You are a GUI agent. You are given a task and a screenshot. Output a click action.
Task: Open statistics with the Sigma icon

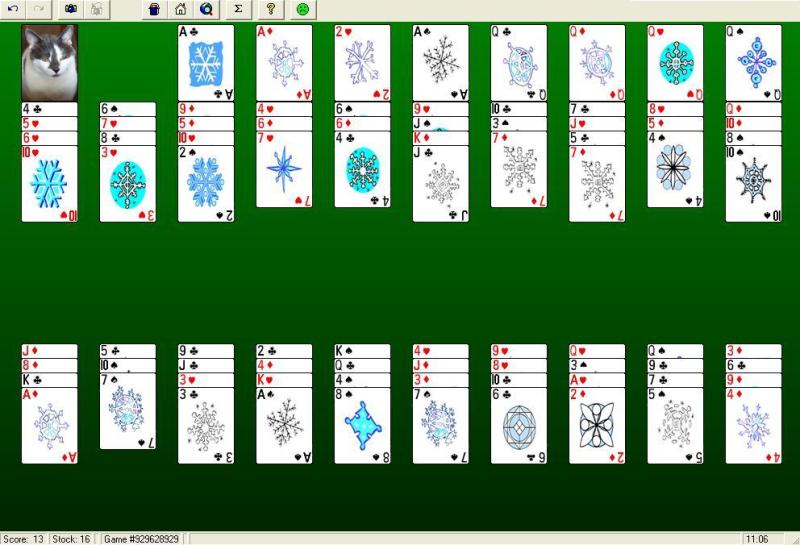pos(238,9)
